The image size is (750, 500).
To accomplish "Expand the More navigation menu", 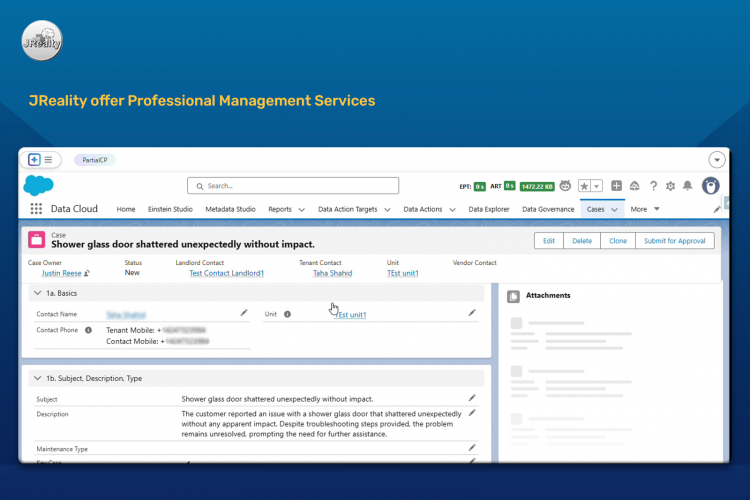I will click(644, 209).
